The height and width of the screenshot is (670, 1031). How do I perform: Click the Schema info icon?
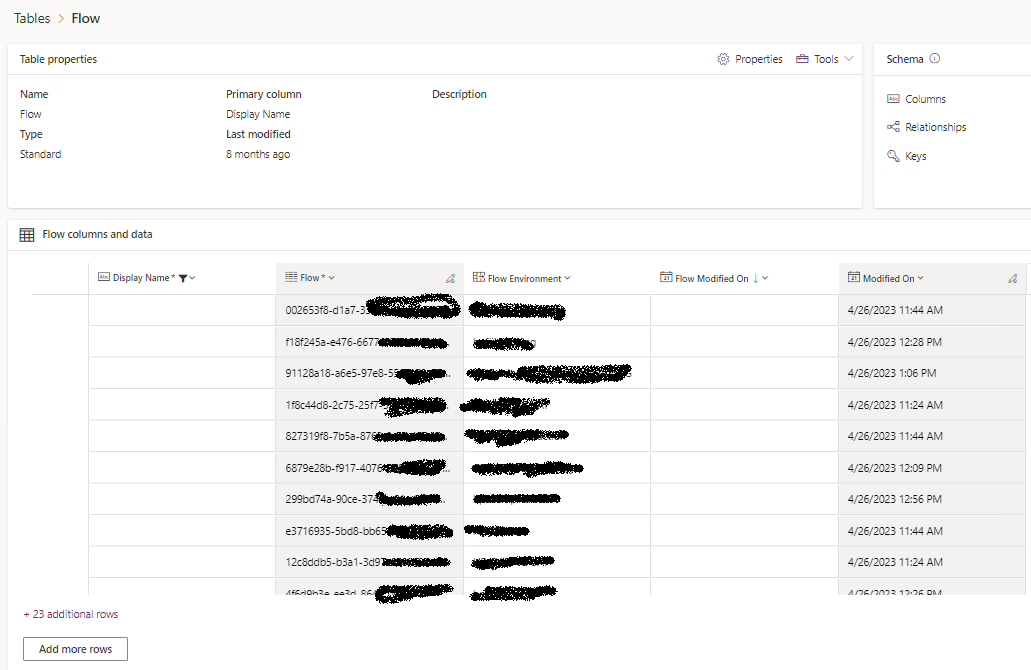(x=936, y=59)
